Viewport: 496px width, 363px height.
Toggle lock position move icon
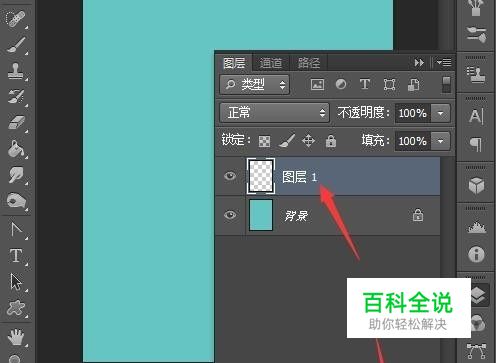[308, 141]
